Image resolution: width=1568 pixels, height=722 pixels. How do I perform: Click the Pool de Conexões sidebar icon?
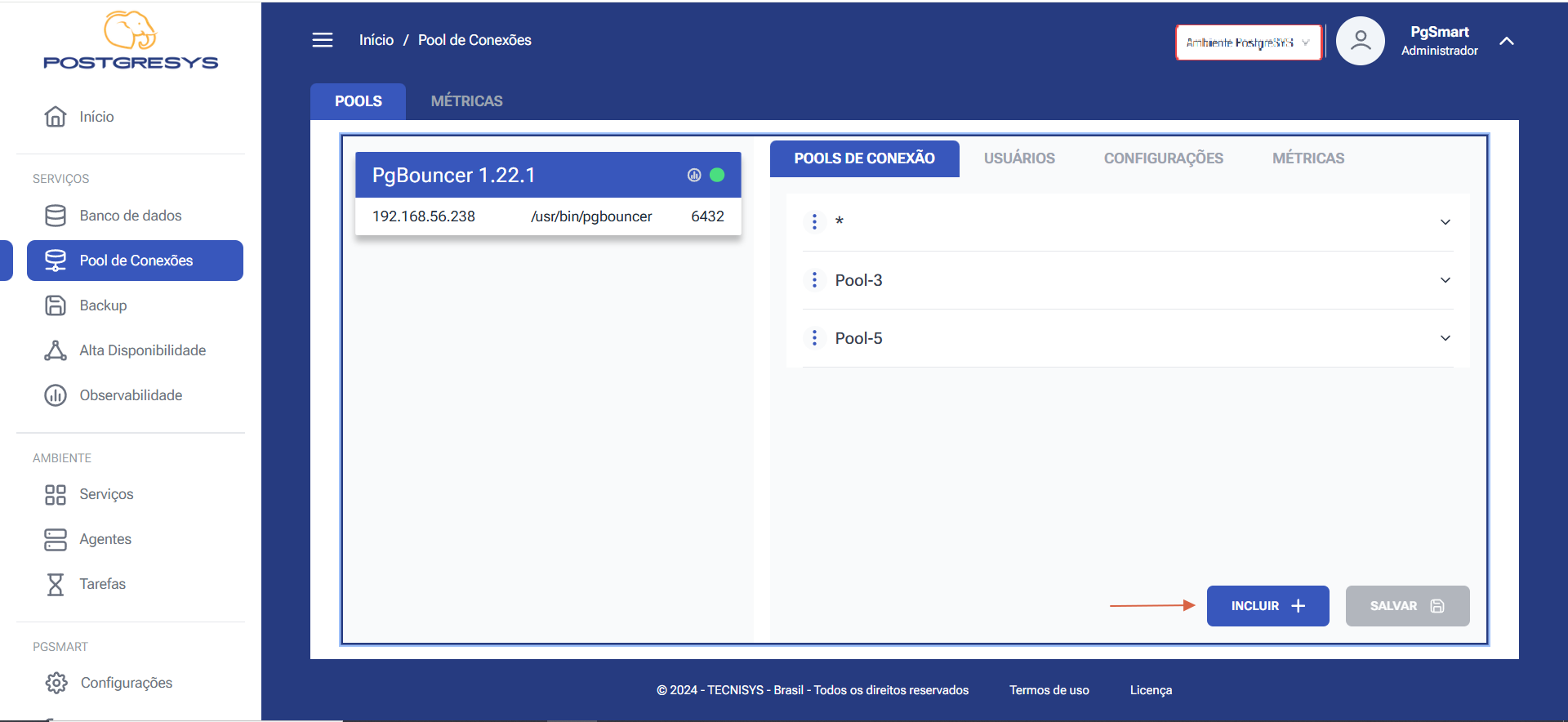(x=56, y=261)
